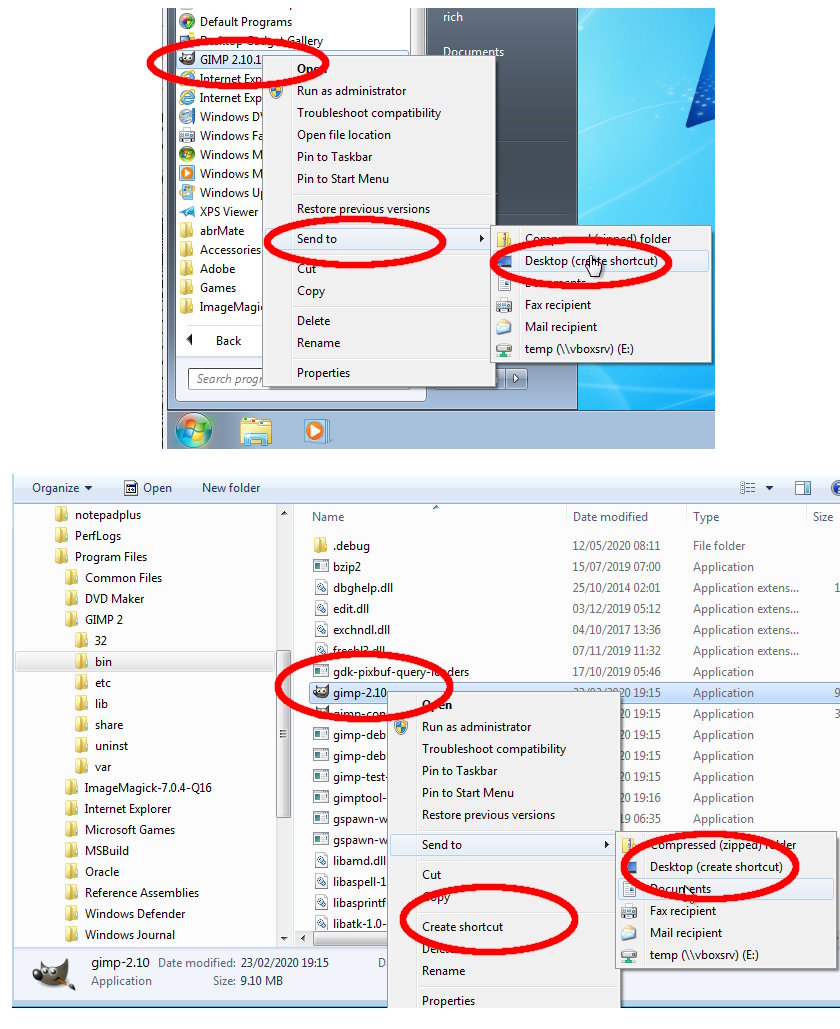Click the gdk-pixbuf-query-loaders file name
Viewport: 840px width, 1029px height.
tap(401, 671)
